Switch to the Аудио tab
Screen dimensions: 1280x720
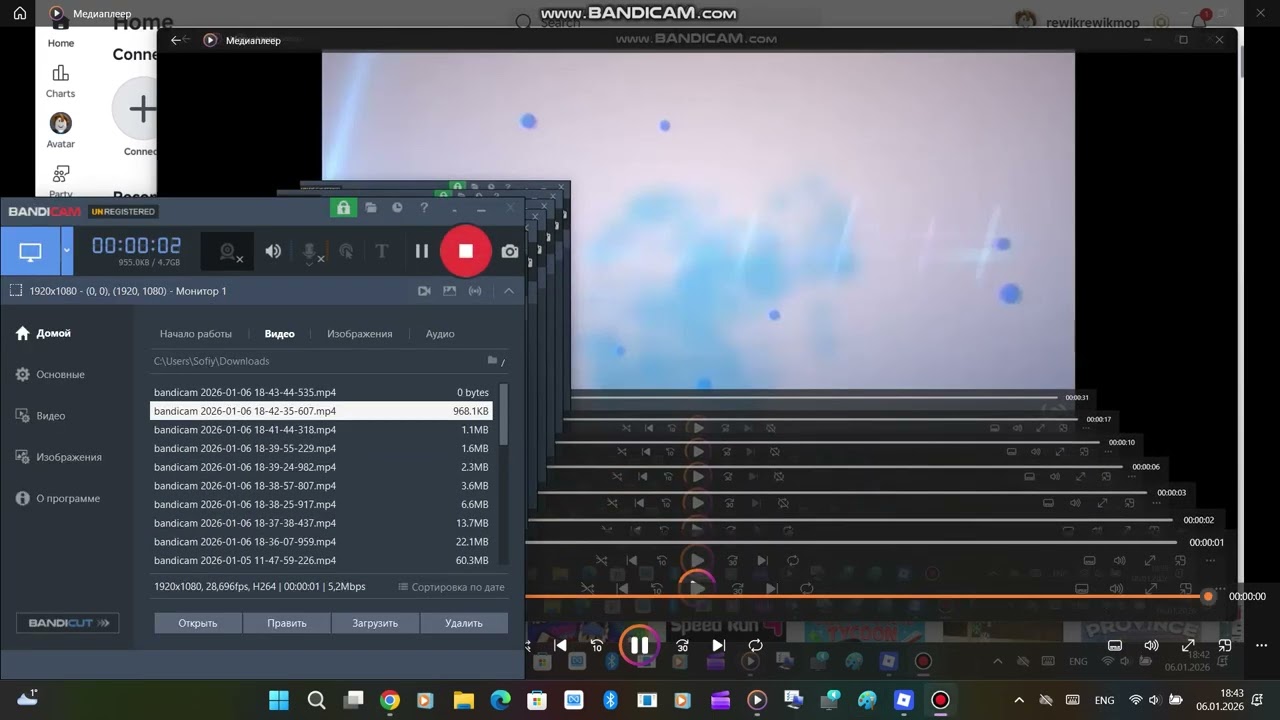pos(440,334)
